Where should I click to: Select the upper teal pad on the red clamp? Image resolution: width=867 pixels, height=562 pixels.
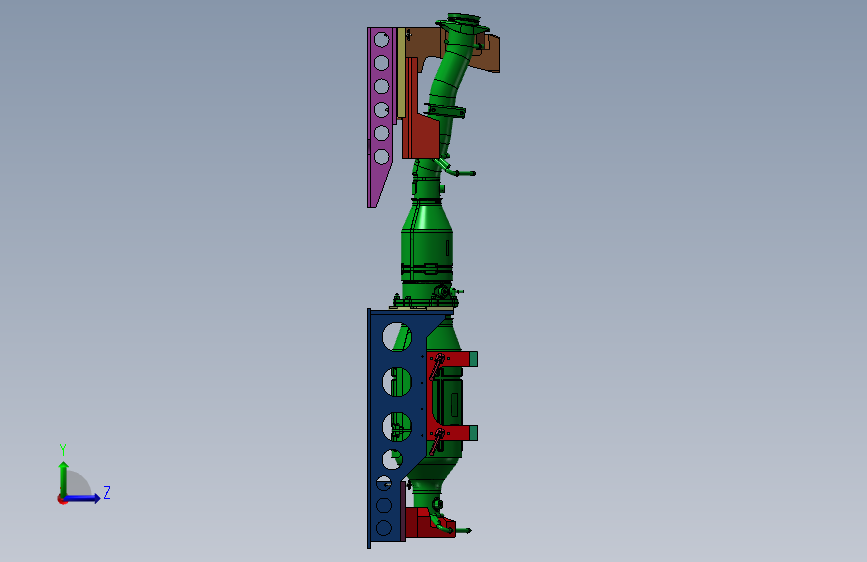[x=474, y=359]
